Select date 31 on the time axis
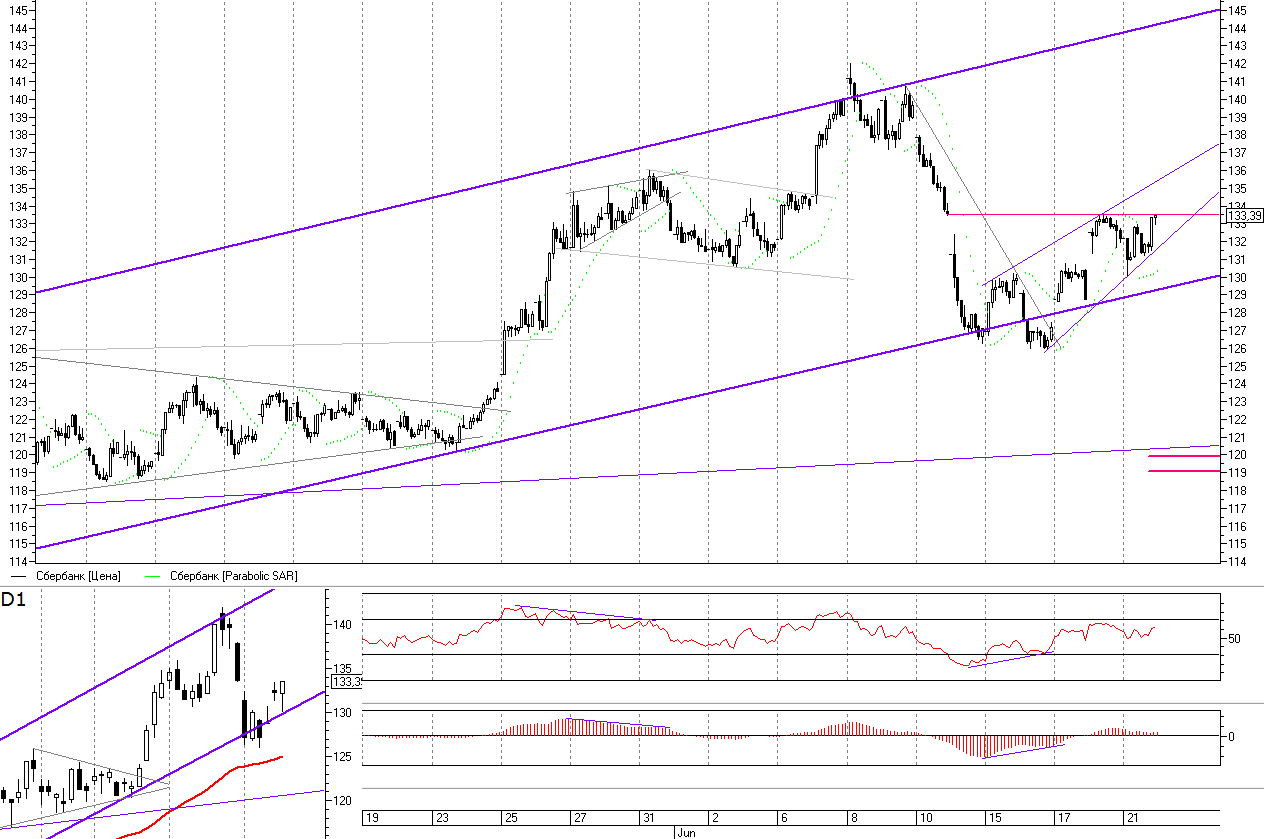The image size is (1264, 839). (x=649, y=818)
